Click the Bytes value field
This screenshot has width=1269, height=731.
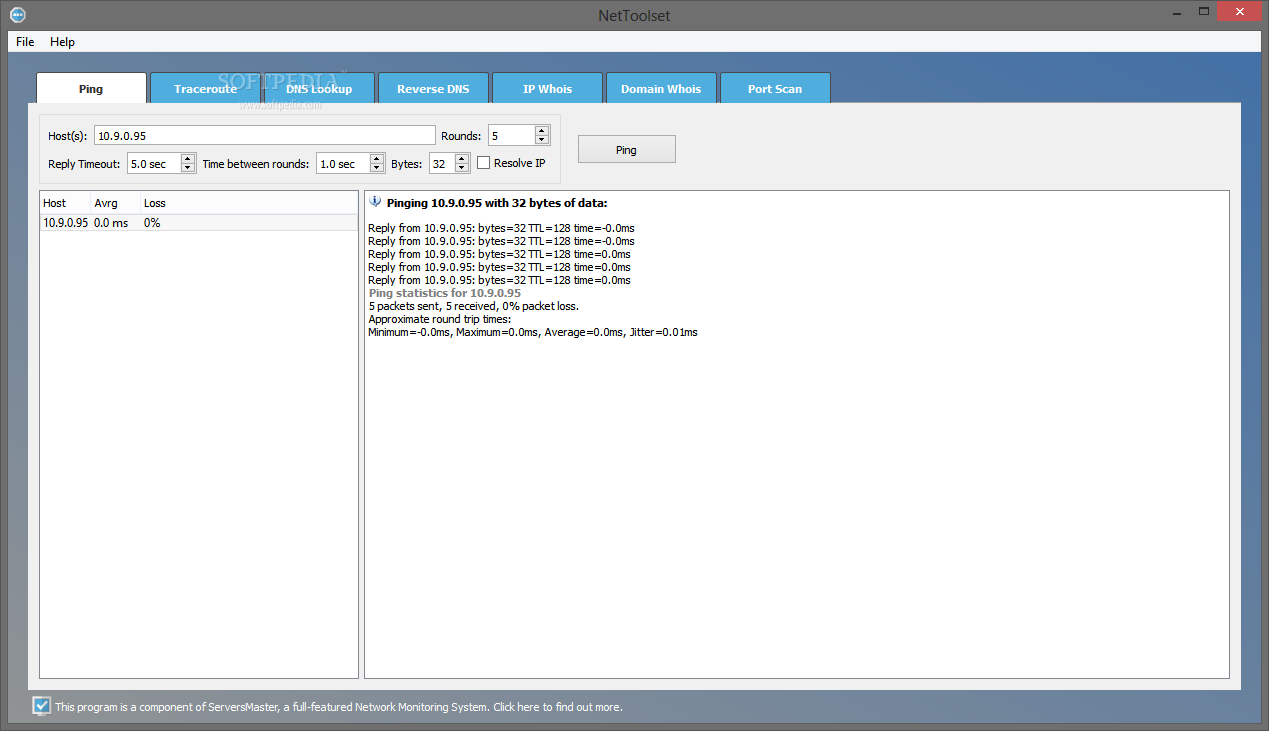442,163
